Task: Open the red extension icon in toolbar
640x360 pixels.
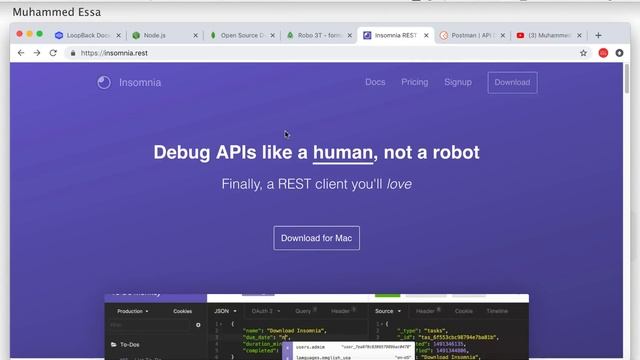Action: coord(603,53)
